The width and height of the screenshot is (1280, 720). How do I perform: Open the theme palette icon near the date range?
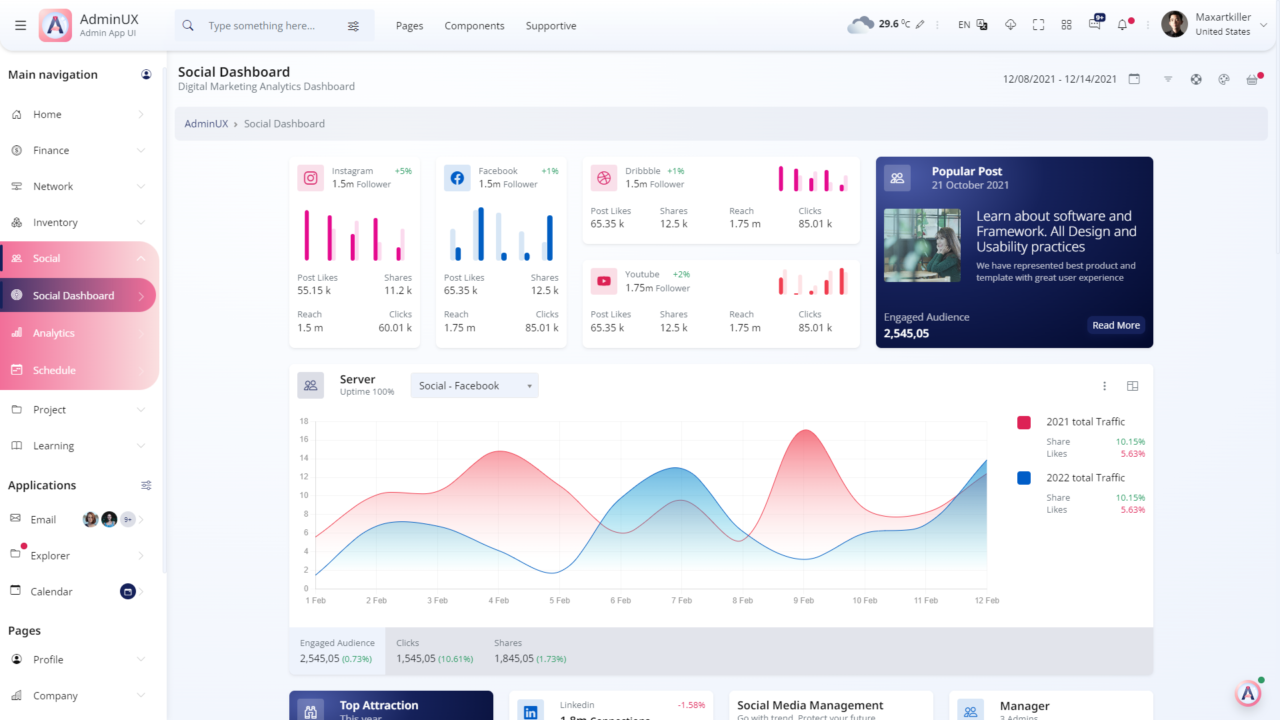tap(1223, 79)
